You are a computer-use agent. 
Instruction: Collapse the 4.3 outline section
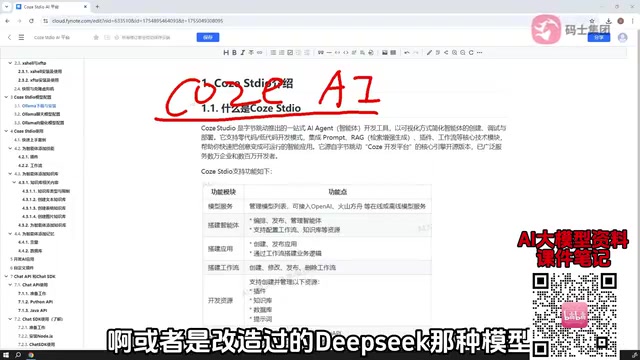click(x=10, y=174)
